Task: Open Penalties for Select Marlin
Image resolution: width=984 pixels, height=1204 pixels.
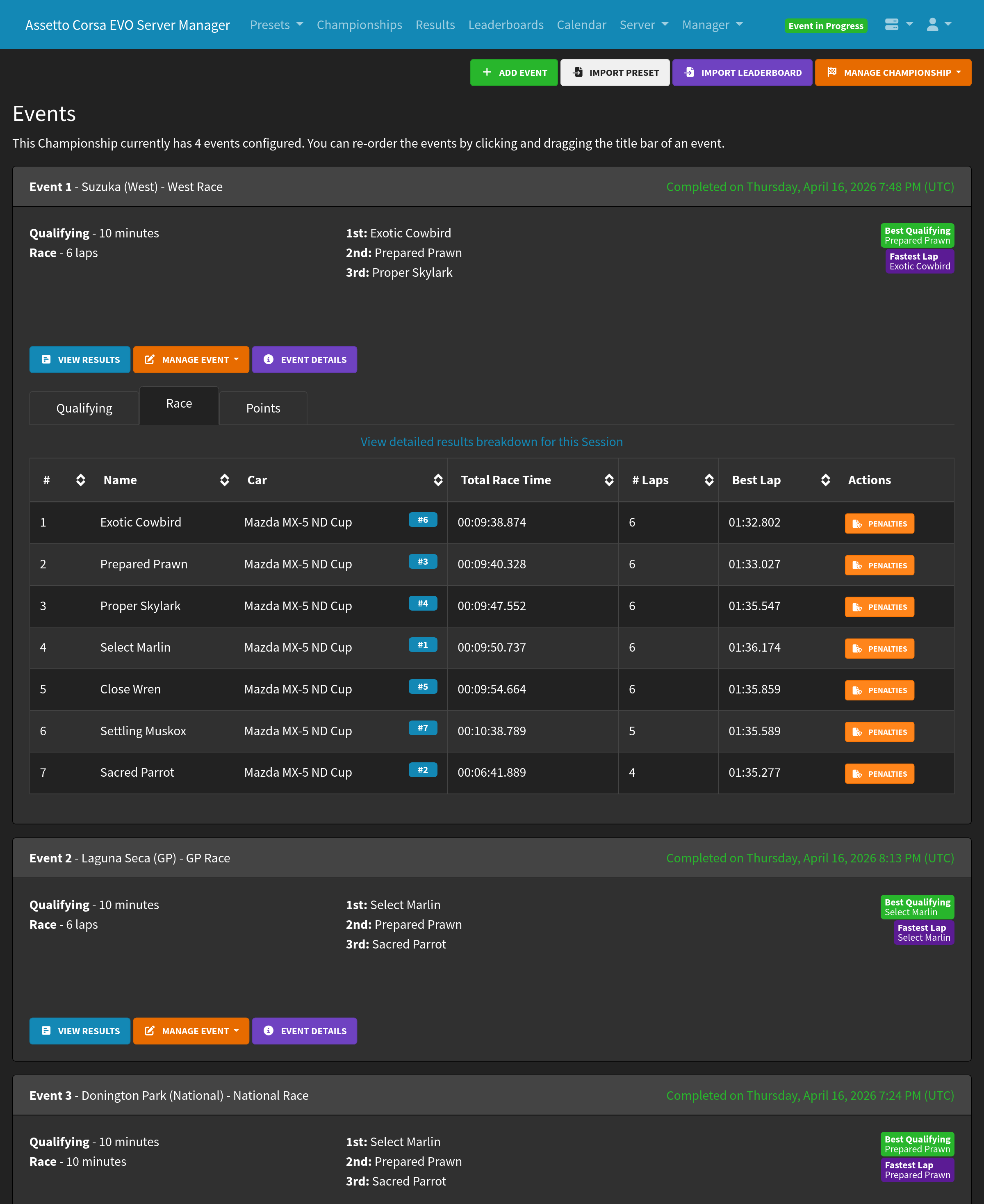Action: click(x=879, y=648)
